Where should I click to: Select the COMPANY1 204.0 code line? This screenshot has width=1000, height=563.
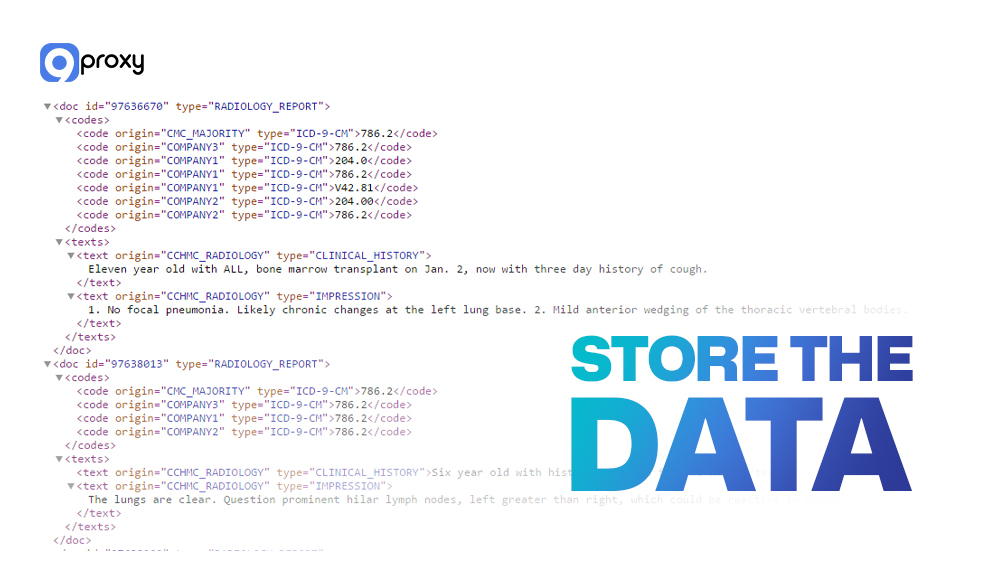pos(244,160)
